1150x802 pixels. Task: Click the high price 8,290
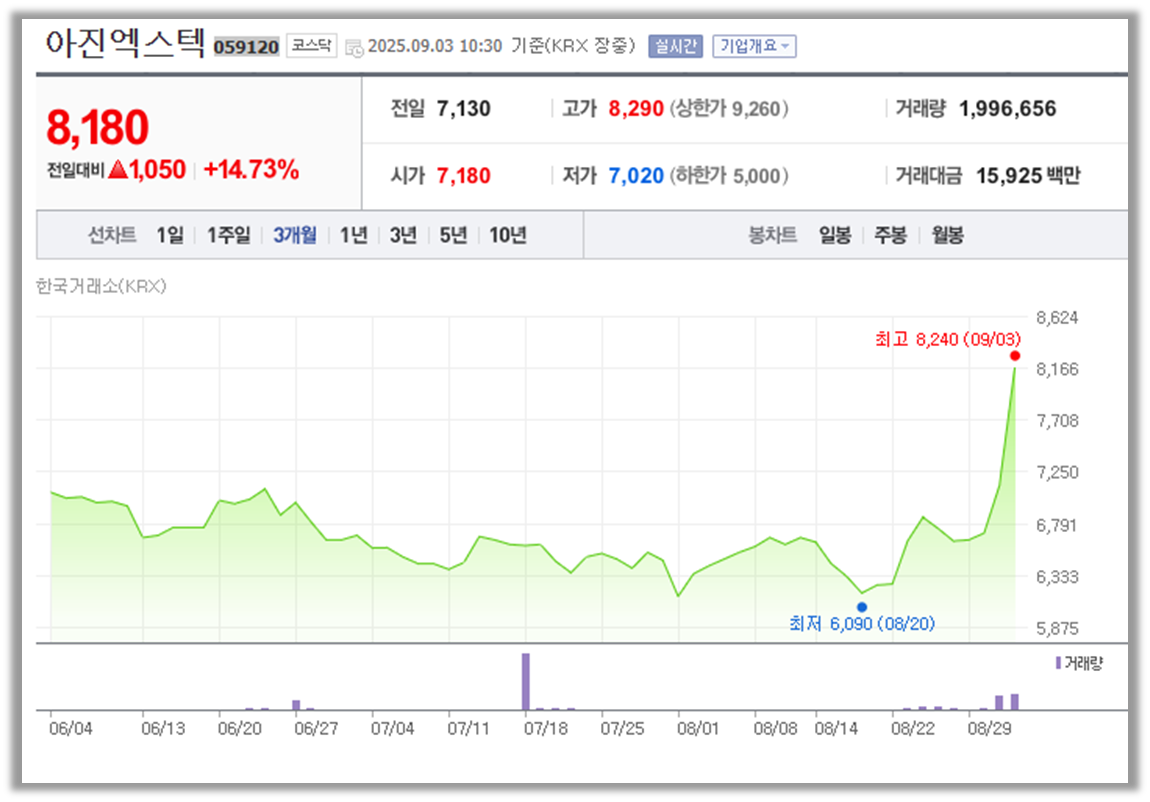click(x=636, y=108)
